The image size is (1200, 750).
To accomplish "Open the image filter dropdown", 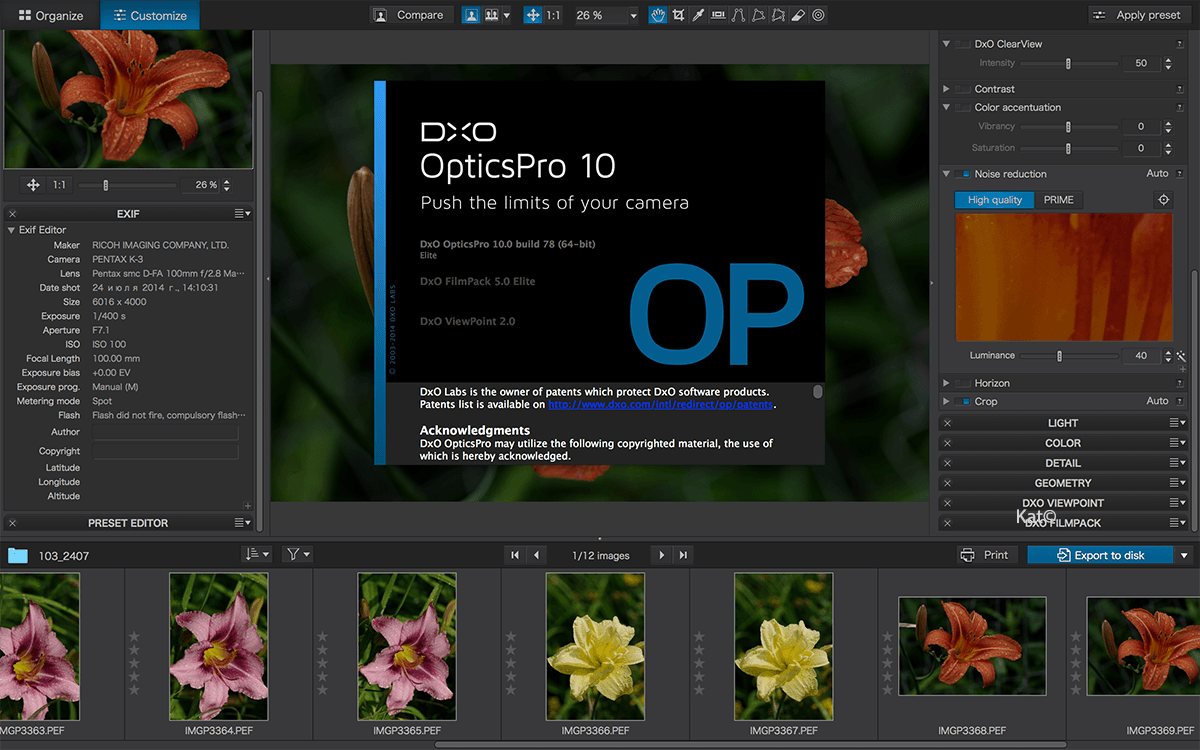I will (x=297, y=554).
